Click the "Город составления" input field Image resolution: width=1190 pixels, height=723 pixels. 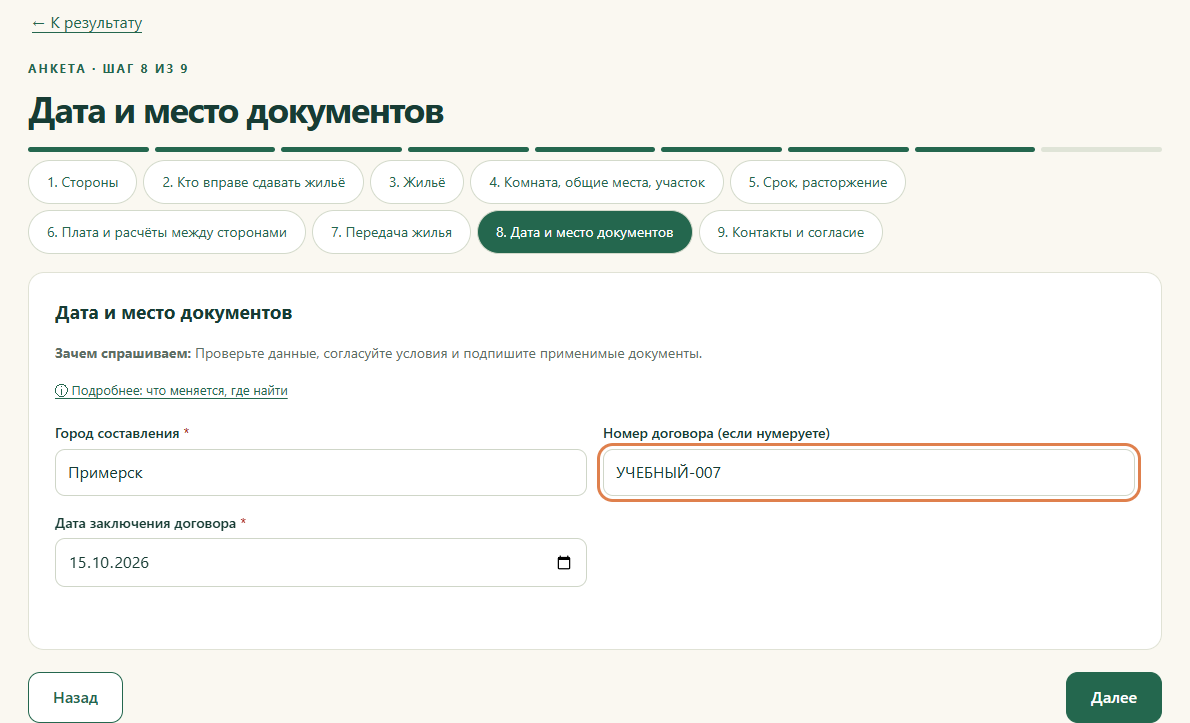coord(320,473)
